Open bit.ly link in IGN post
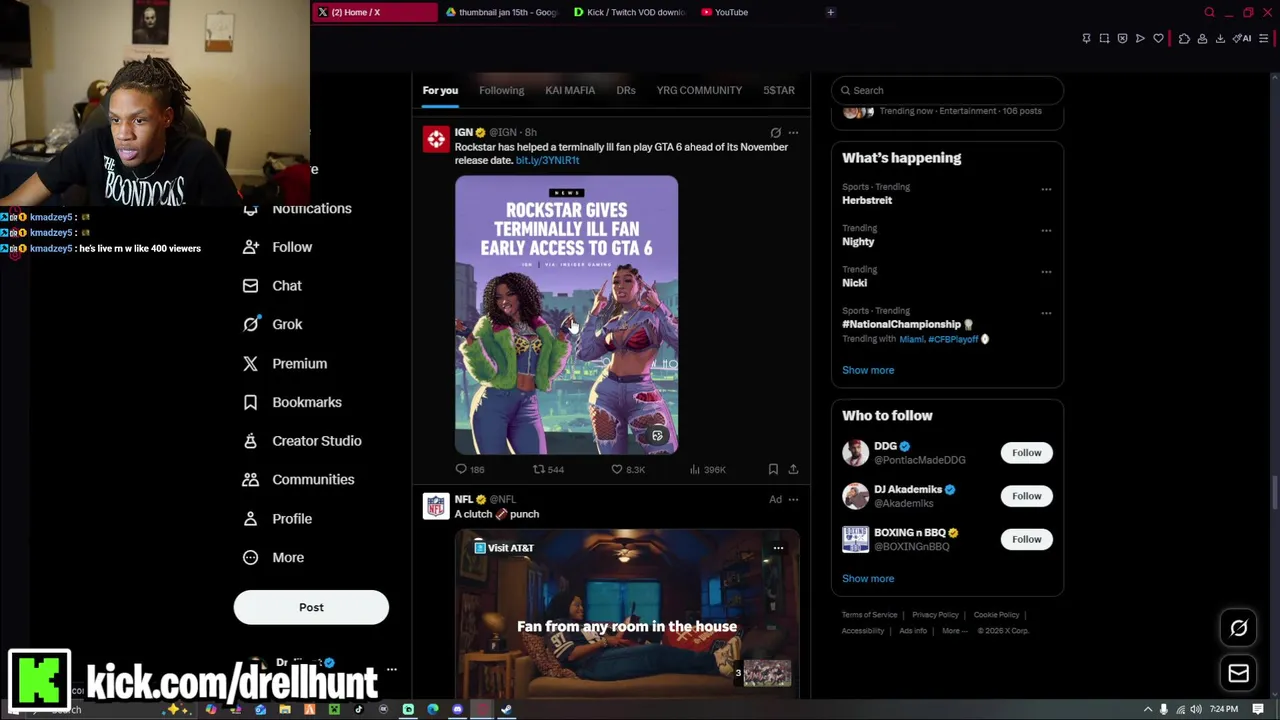This screenshot has width=1280, height=720. click(547, 160)
